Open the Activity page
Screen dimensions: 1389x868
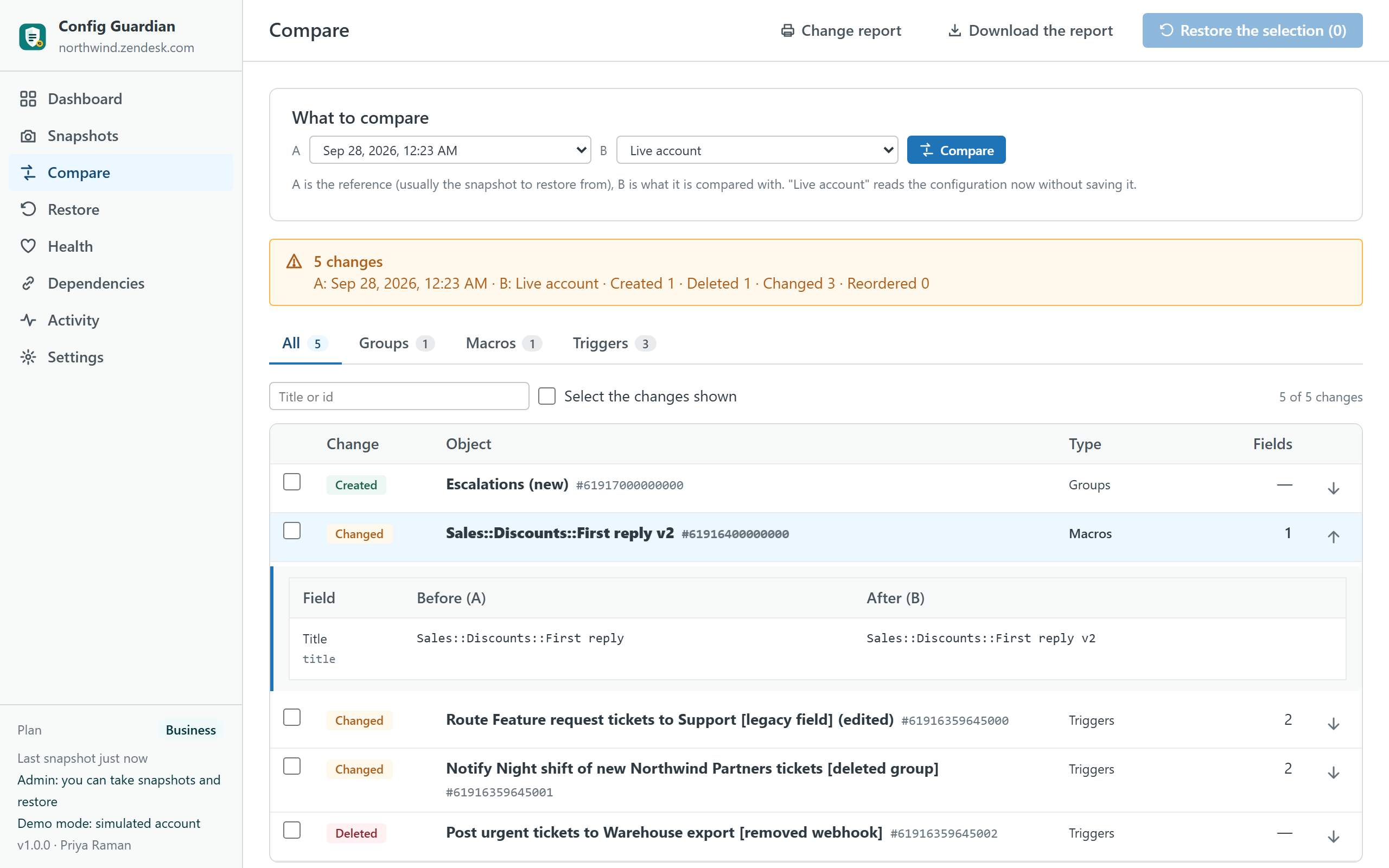click(x=121, y=320)
